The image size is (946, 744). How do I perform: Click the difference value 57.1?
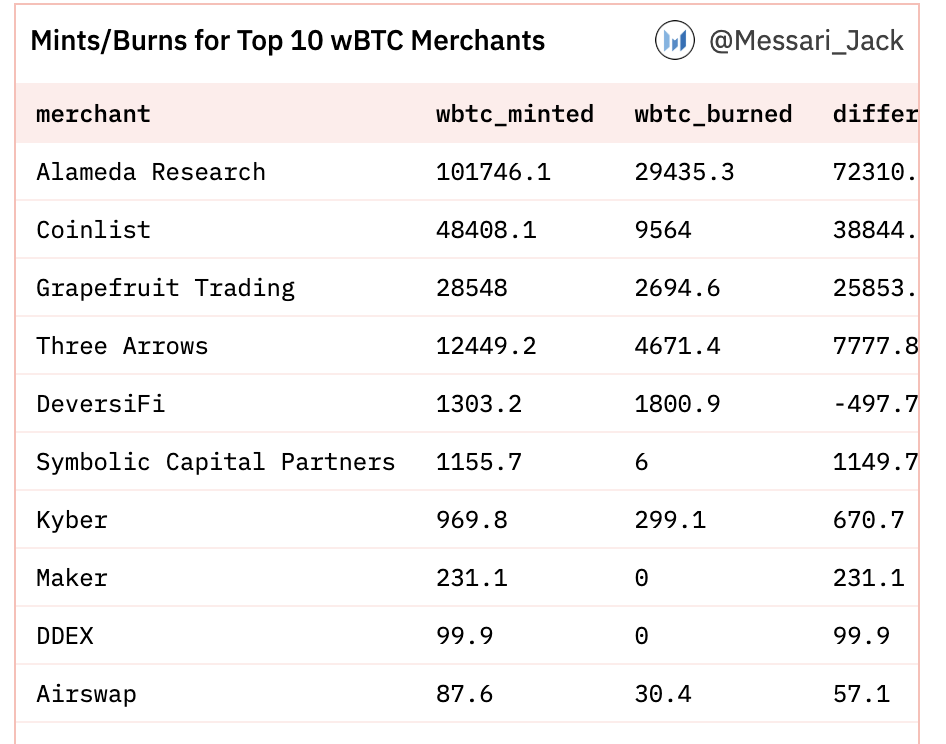[861, 694]
